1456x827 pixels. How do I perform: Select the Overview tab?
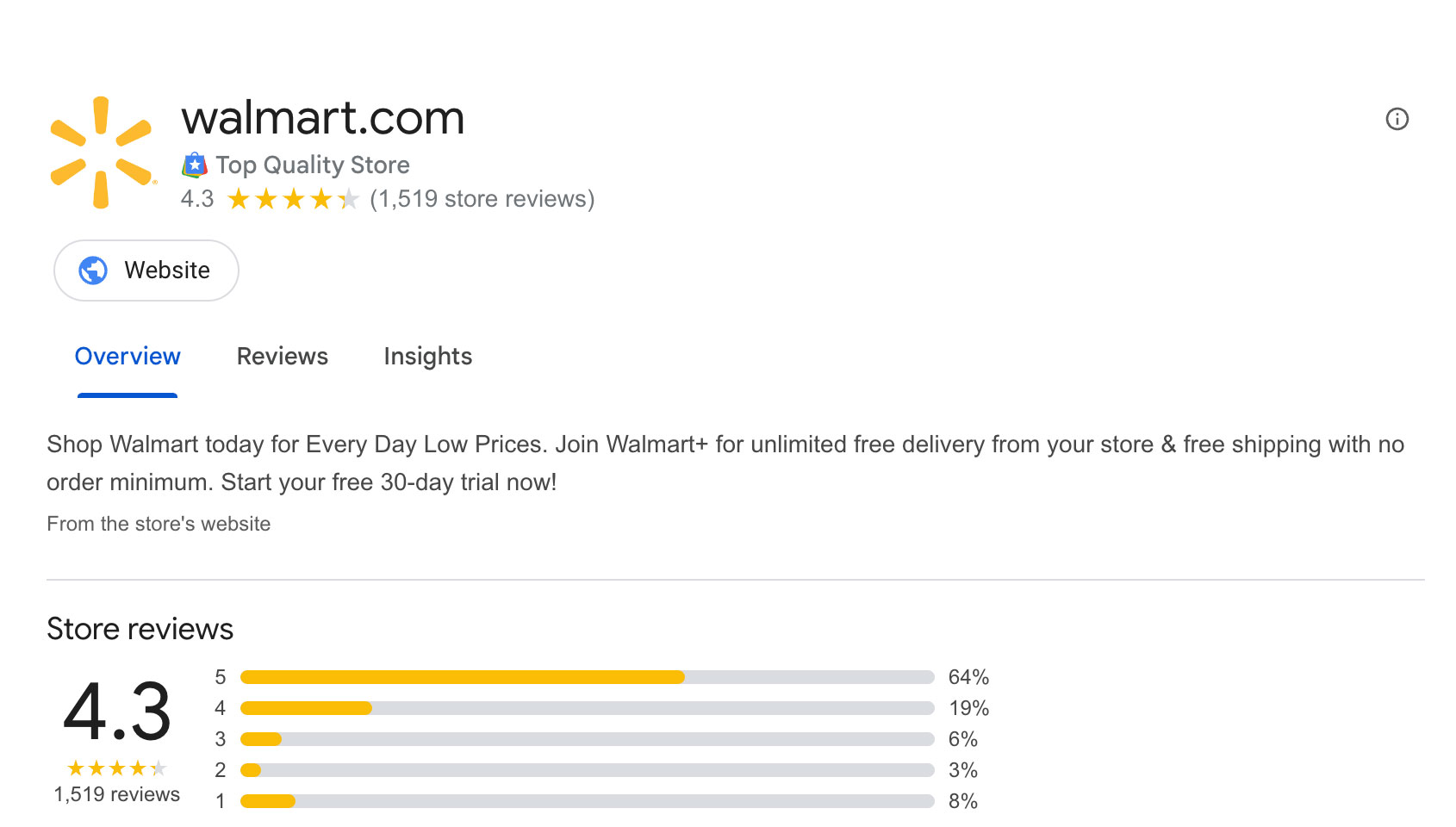pos(127,356)
